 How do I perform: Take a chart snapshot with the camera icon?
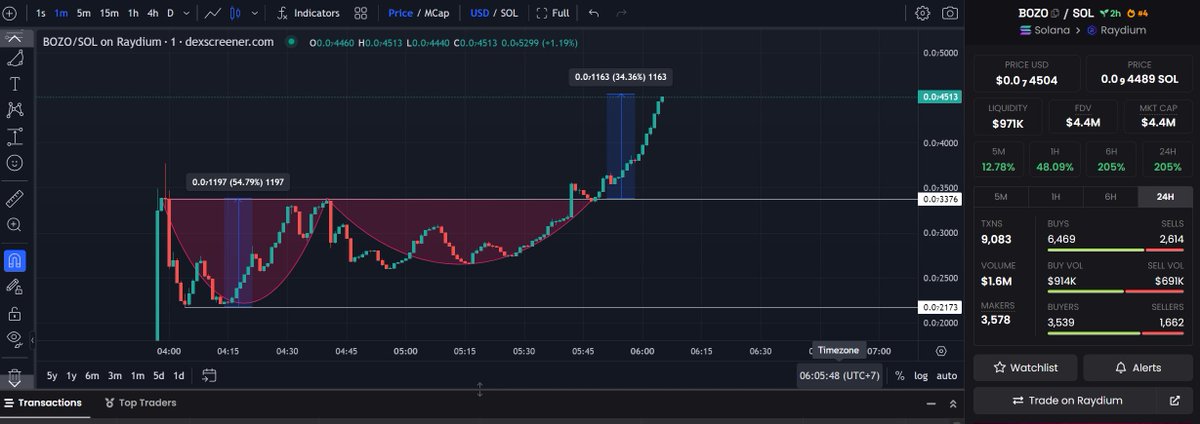950,13
